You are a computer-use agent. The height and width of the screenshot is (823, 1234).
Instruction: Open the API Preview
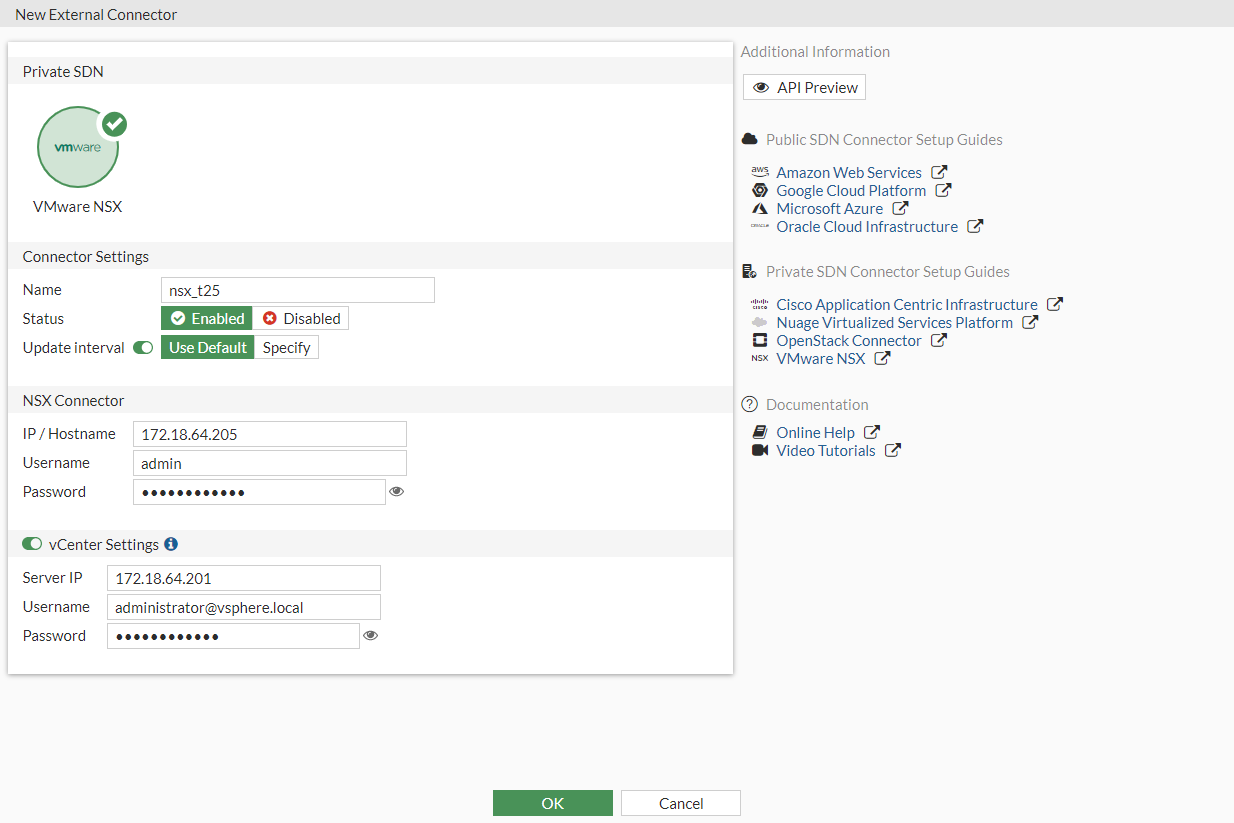pyautogui.click(x=804, y=88)
